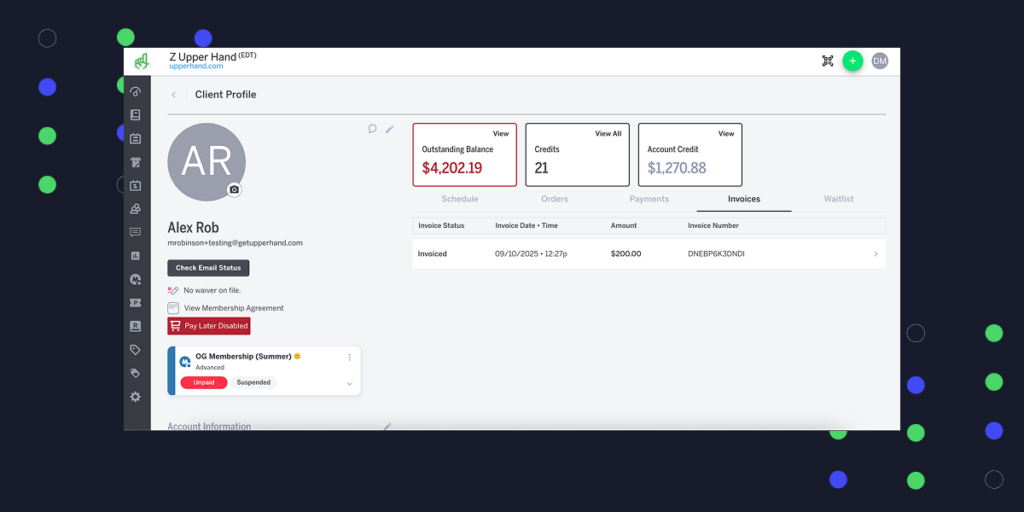1024x512 pixels.
Task: Open Settings gear in the left sidebar
Action: pos(135,397)
